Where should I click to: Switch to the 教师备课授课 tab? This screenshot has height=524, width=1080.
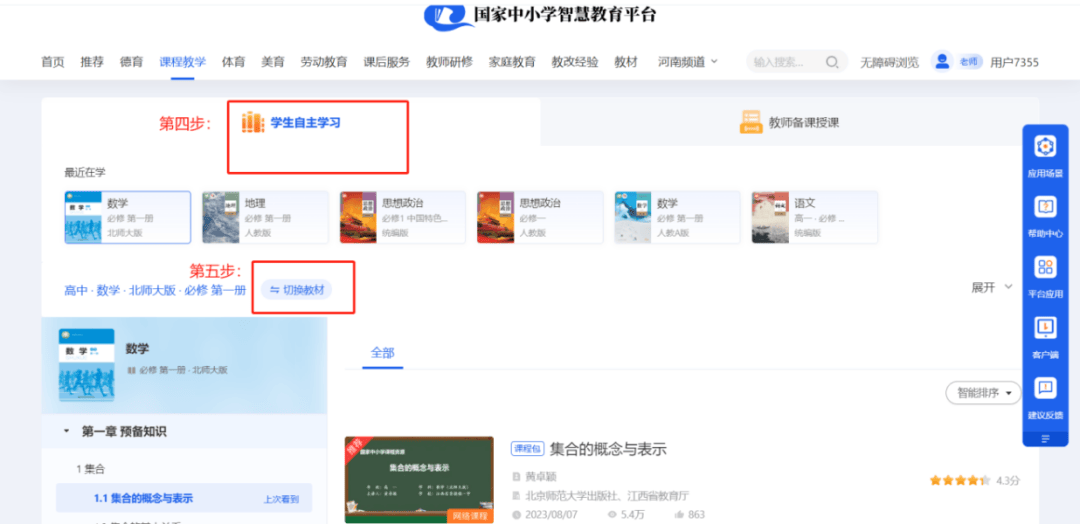[789, 123]
